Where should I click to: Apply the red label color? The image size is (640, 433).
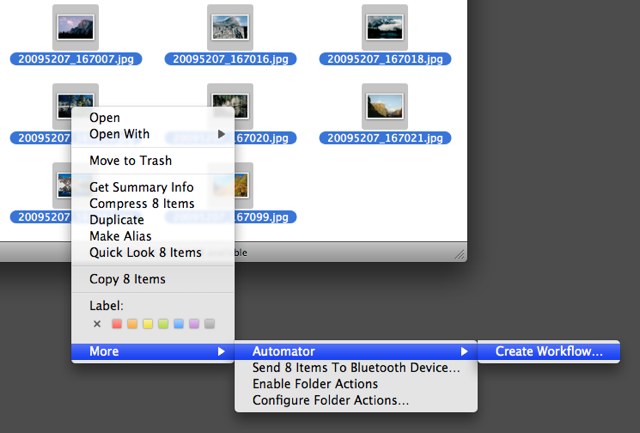[x=116, y=324]
